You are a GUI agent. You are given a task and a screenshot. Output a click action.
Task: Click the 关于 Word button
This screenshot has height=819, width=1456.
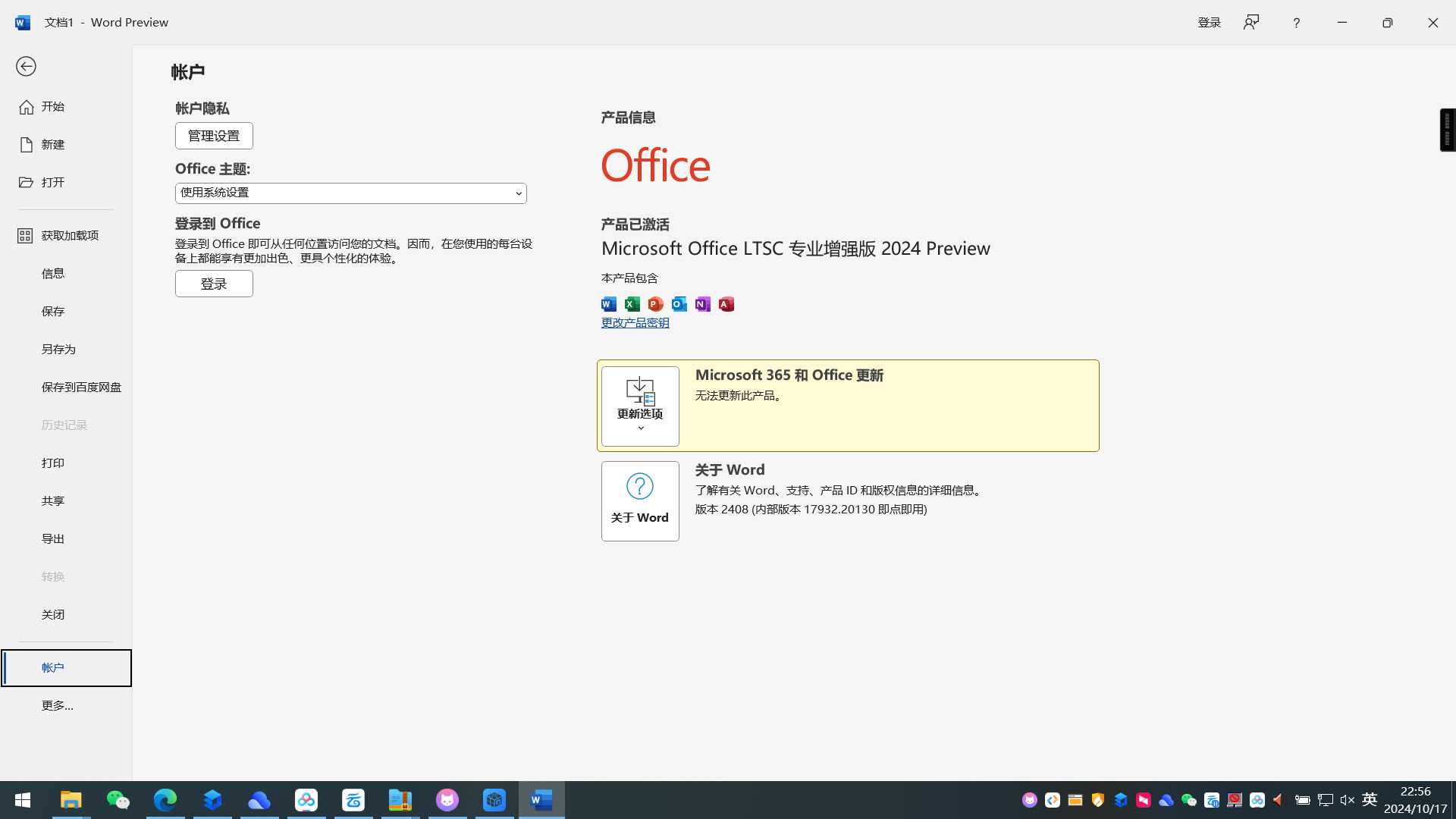pyautogui.click(x=640, y=501)
